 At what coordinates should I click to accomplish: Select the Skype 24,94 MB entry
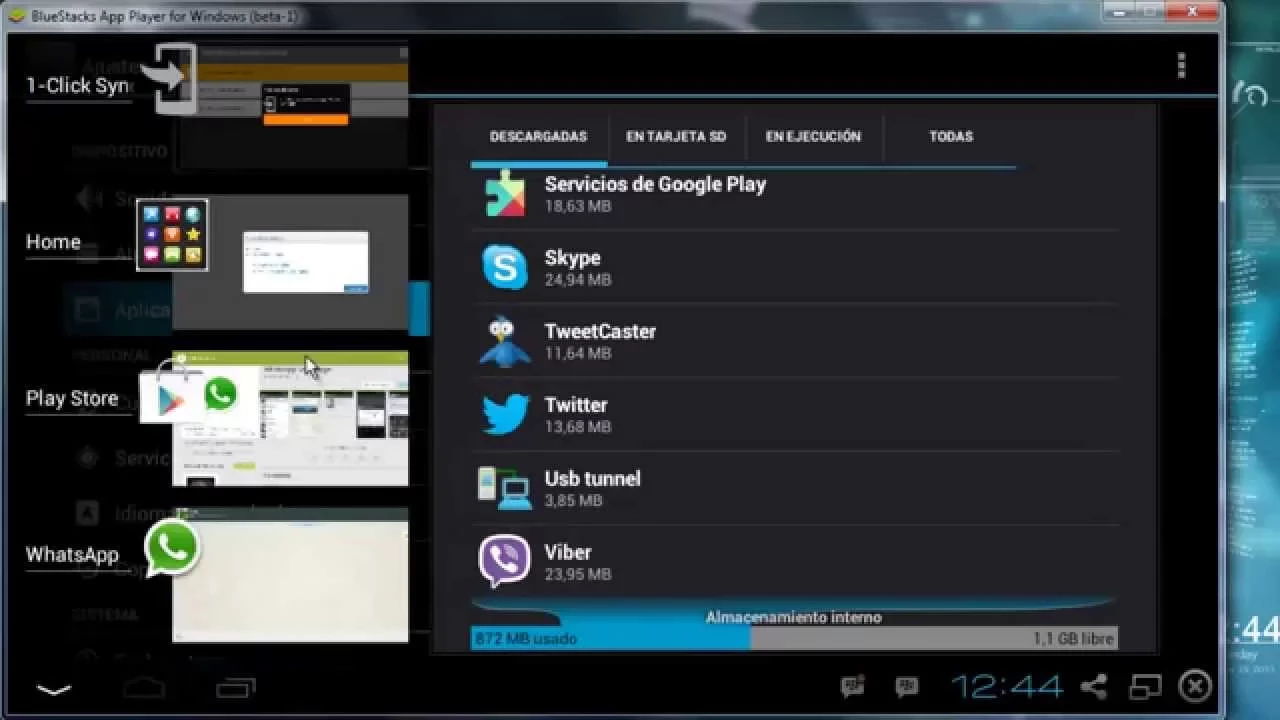(795, 268)
